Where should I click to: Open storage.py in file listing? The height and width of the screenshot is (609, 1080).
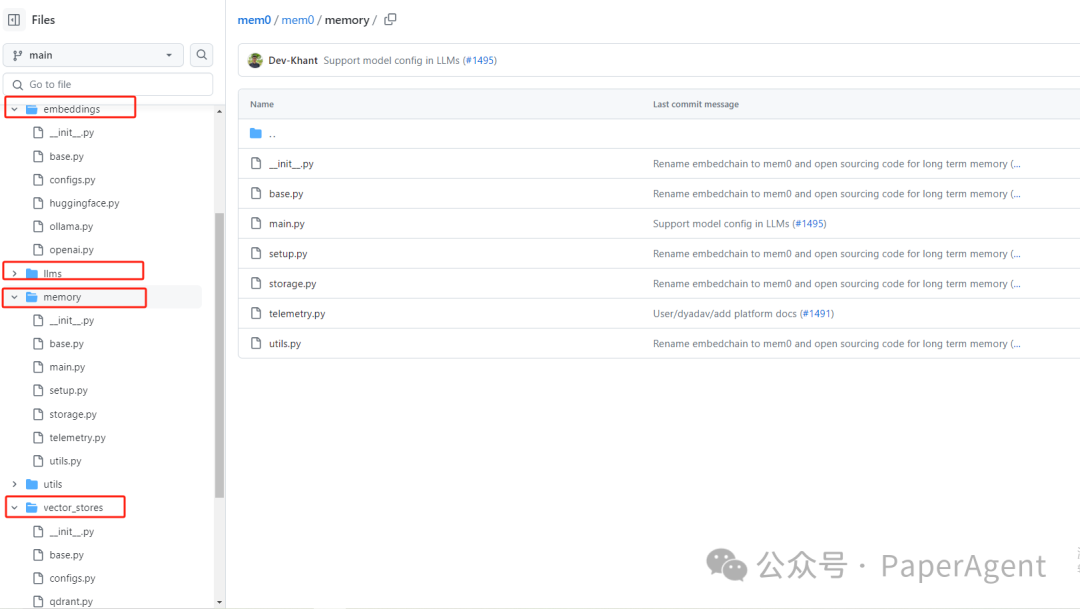tap(293, 284)
